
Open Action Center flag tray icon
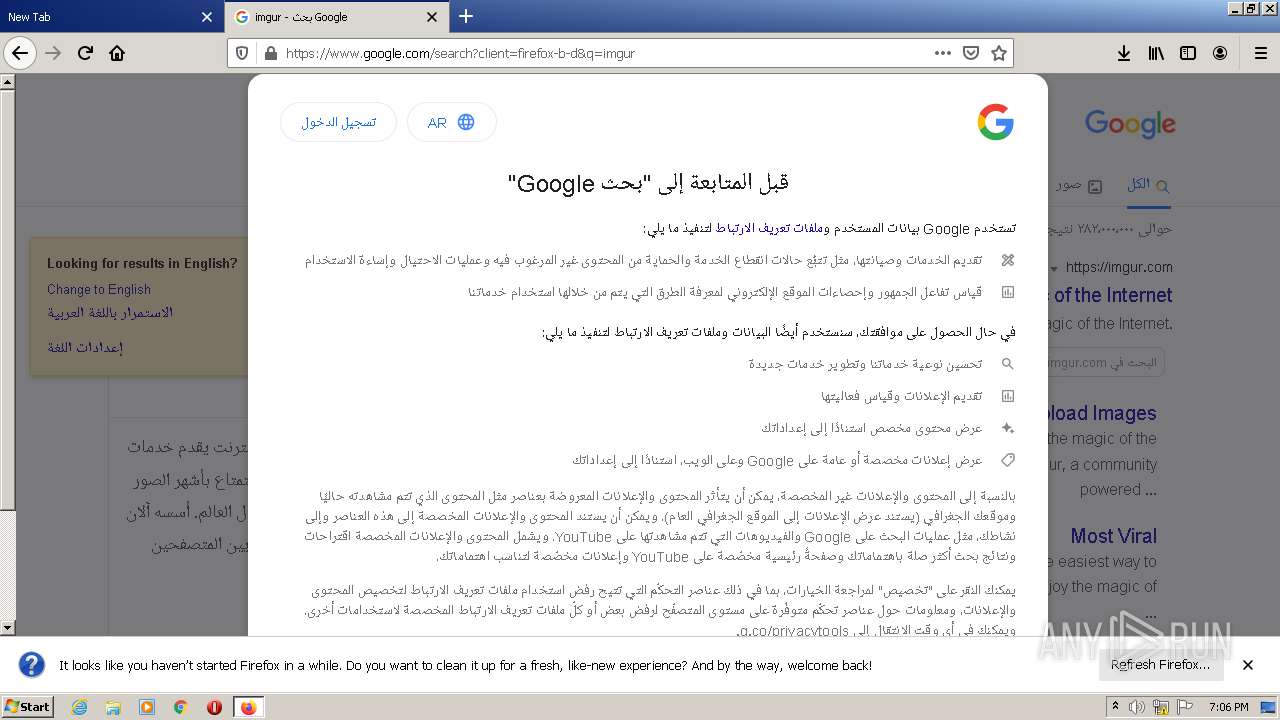[x=1186, y=707]
